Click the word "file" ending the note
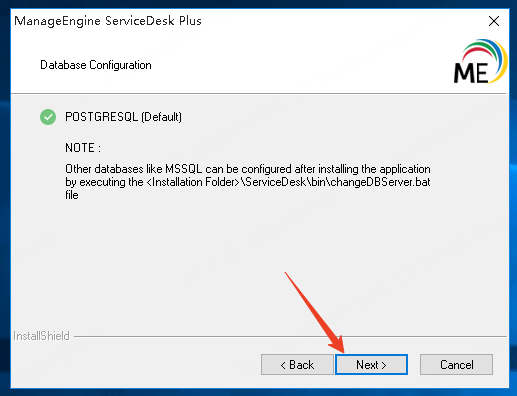Viewport: 517px width, 396px height. 72,195
